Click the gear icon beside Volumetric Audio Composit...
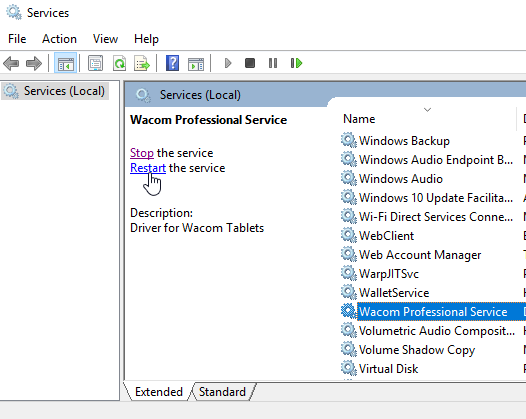 [349, 330]
